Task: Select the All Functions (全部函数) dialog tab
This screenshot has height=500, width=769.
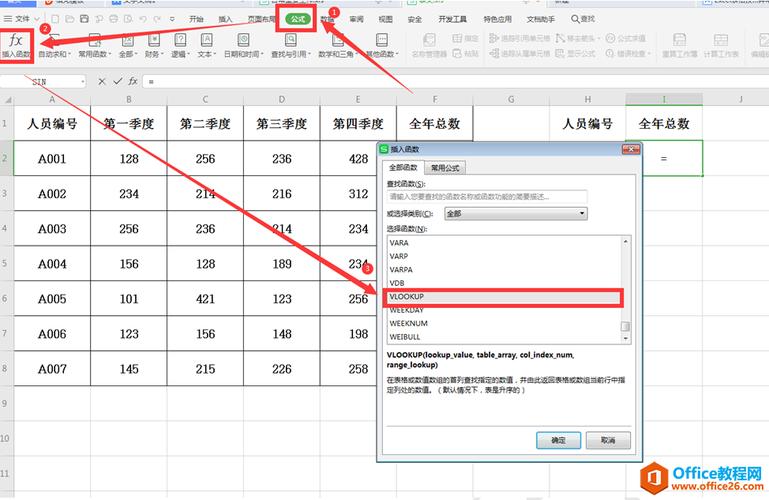Action: click(x=403, y=168)
